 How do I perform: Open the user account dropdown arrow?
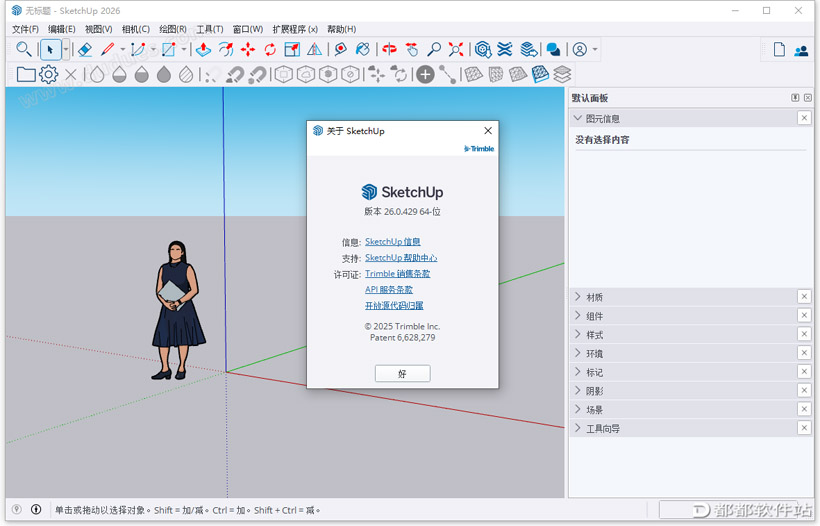595,49
